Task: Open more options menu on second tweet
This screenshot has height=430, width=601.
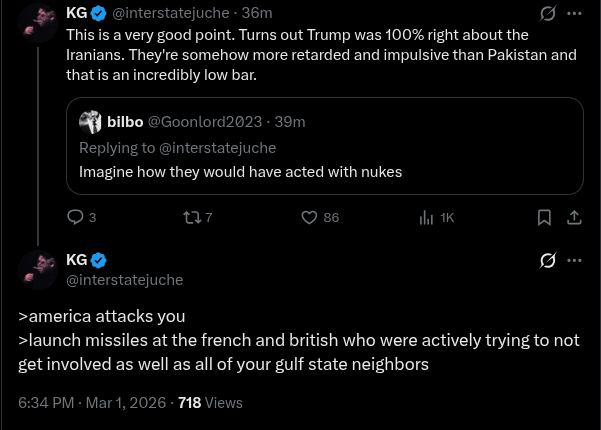Action: coord(575,260)
